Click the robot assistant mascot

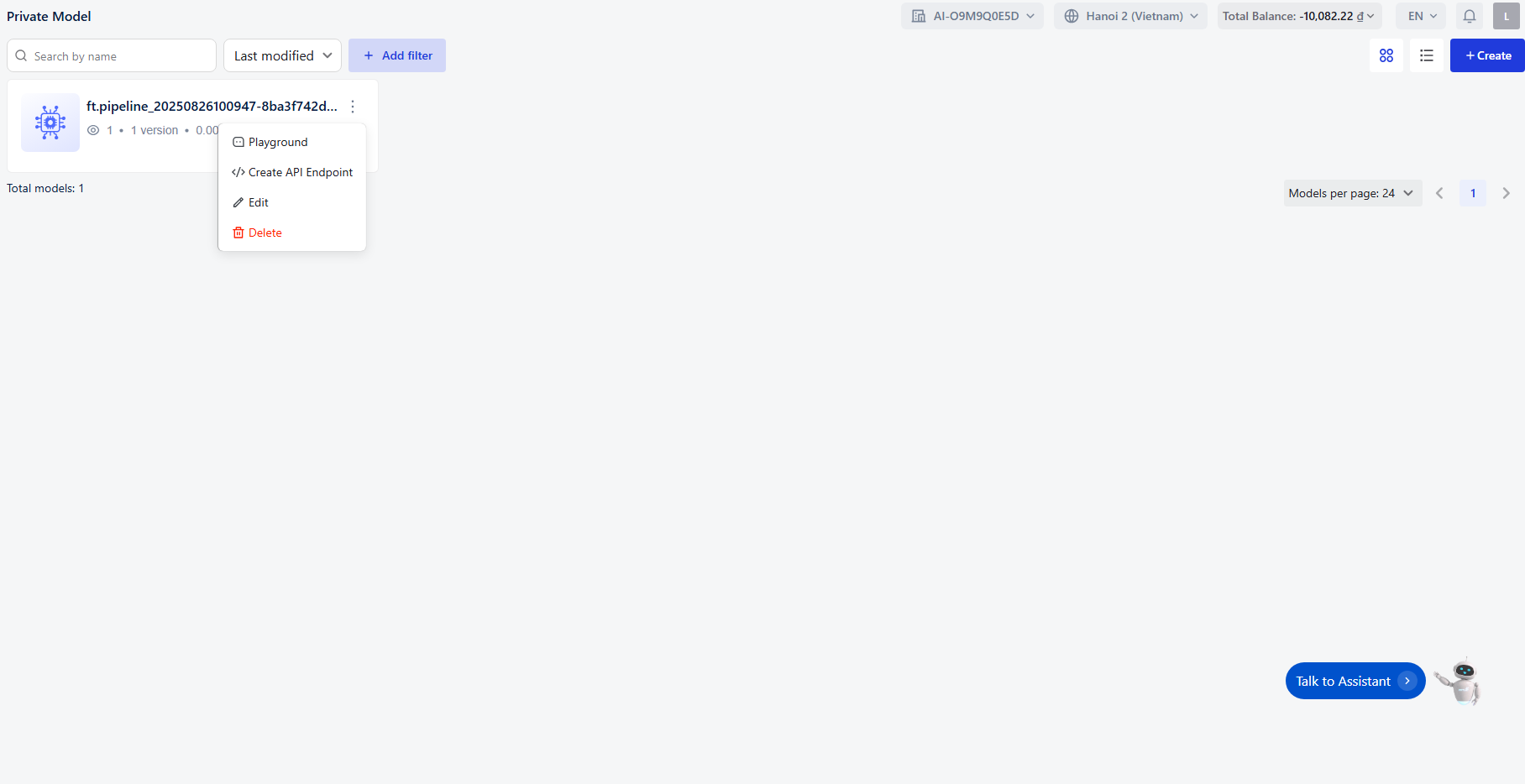pos(1460,681)
